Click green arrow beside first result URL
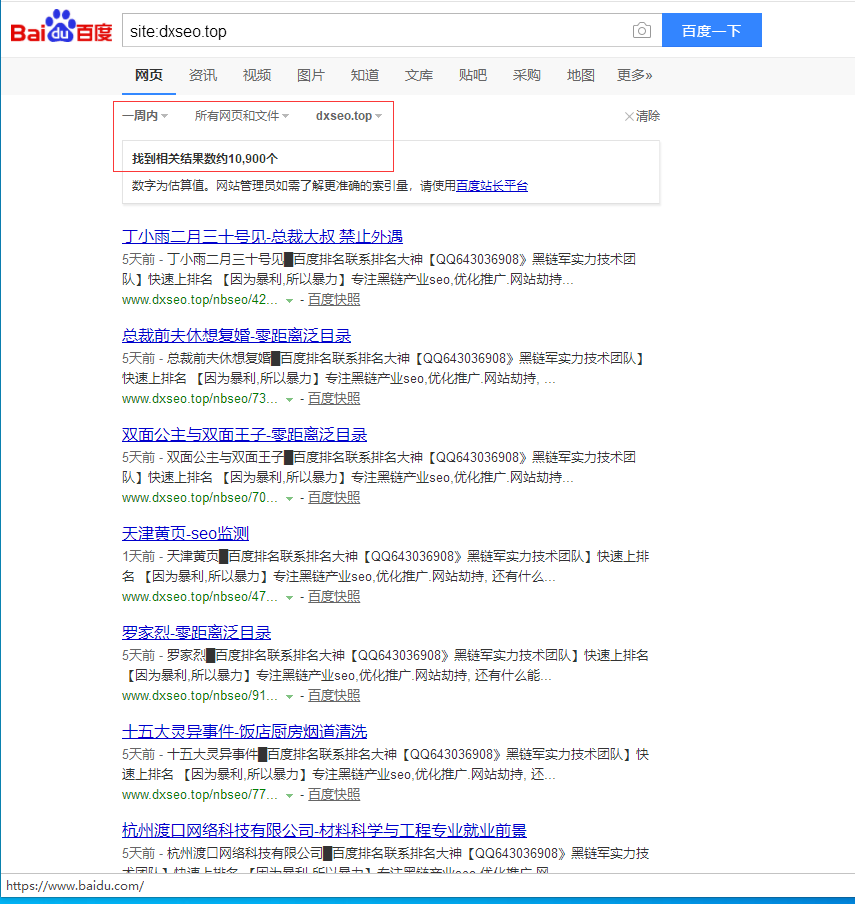855x904 pixels. click(x=289, y=300)
